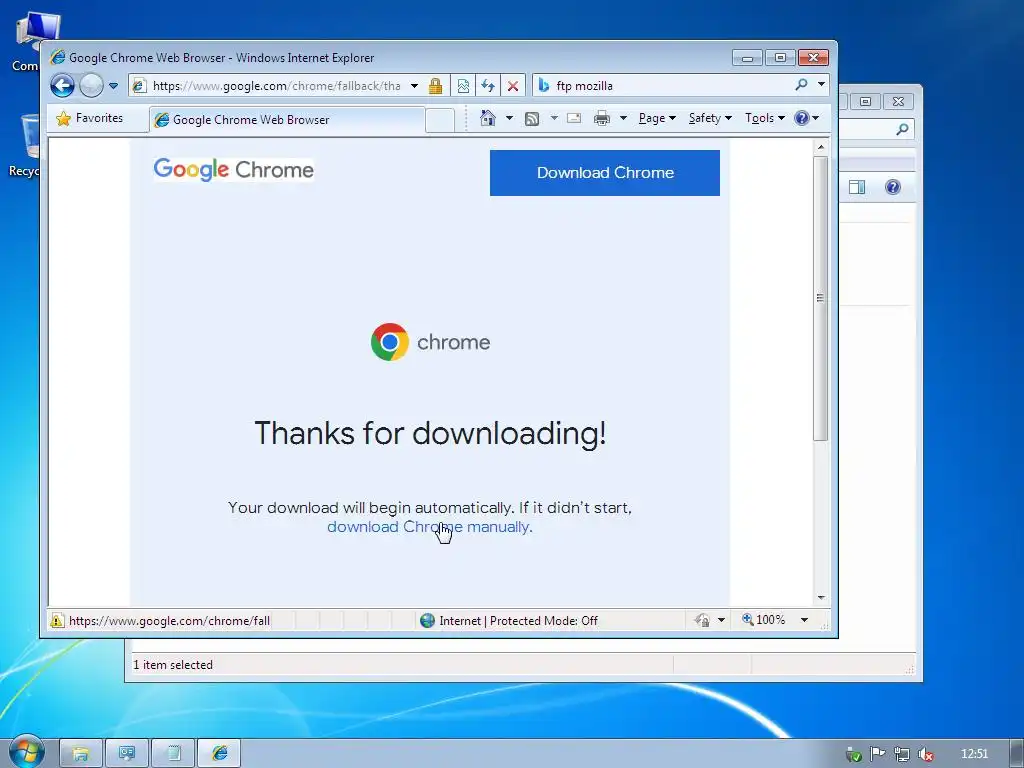Click the vertical scrollbar thumb
The width and height of the screenshot is (1024, 768).
click(x=821, y=298)
